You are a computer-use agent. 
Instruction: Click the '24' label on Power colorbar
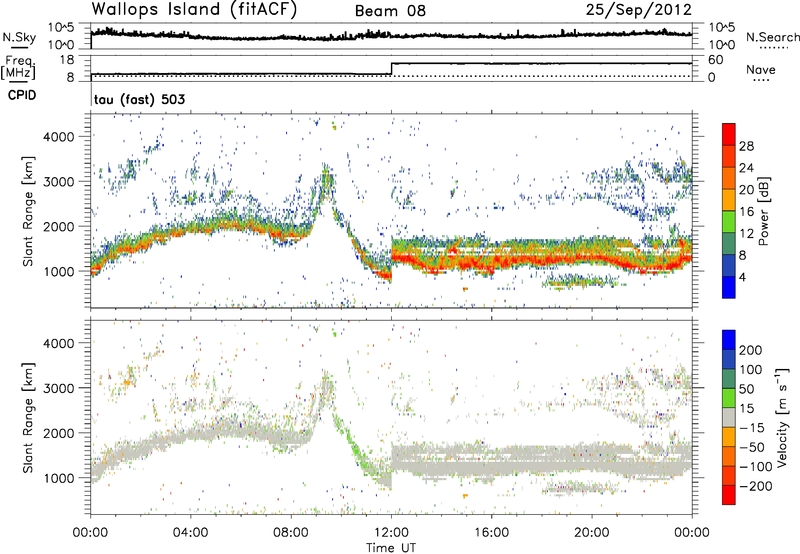(x=746, y=168)
